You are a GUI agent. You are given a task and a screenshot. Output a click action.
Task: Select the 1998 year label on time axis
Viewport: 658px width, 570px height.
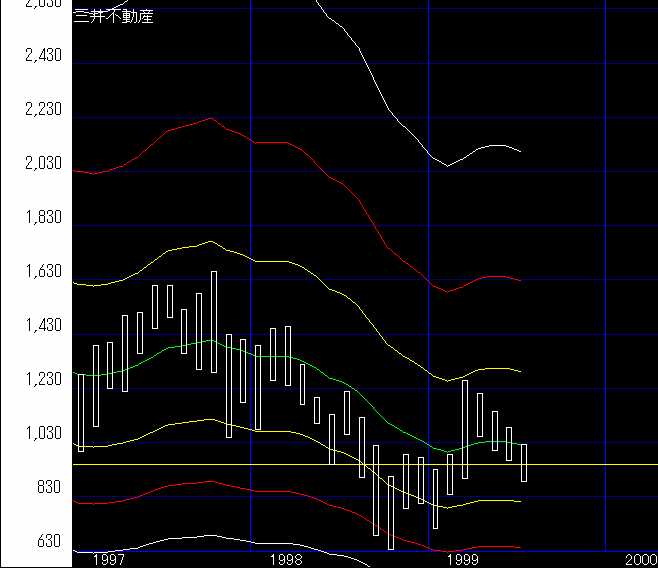coord(286,559)
